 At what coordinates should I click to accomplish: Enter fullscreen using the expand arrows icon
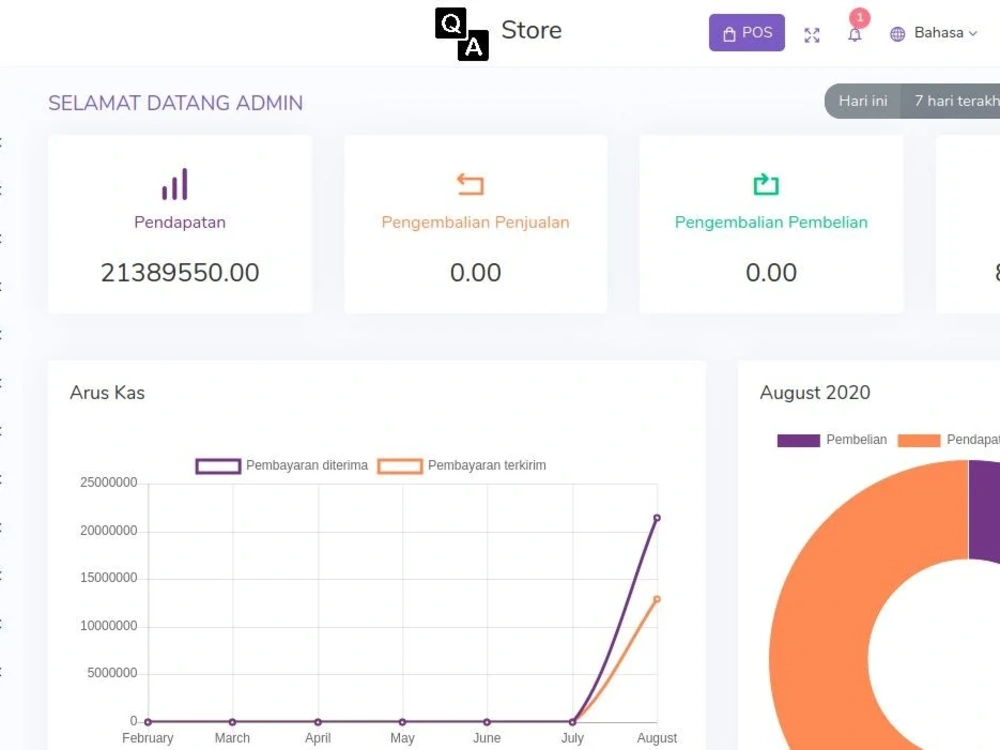812,34
